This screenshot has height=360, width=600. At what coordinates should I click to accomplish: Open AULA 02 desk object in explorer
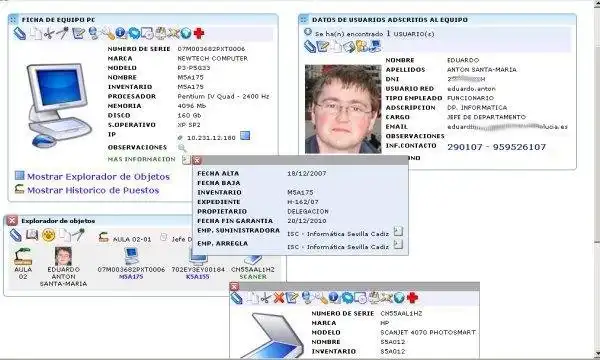(x=23, y=256)
